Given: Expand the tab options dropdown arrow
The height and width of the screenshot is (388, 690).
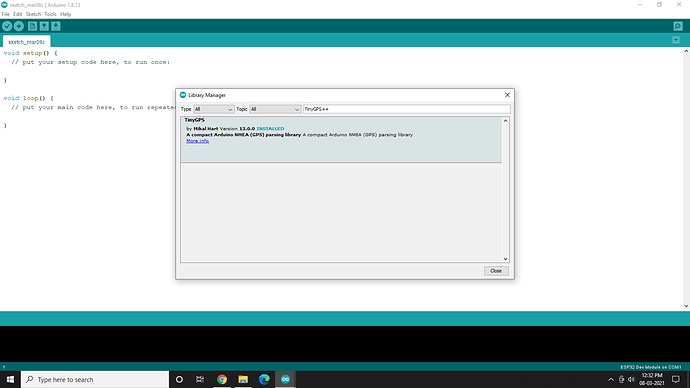Looking at the screenshot, I should 676,40.
